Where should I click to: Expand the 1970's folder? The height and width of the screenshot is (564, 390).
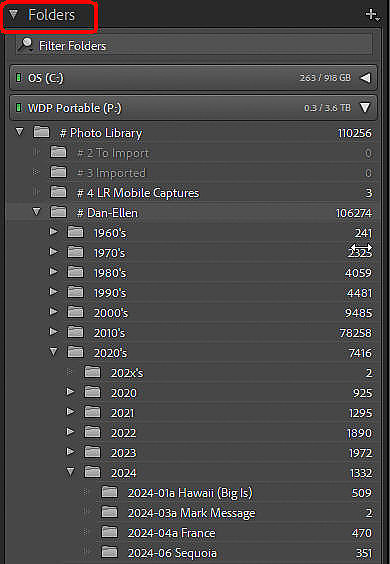54,252
